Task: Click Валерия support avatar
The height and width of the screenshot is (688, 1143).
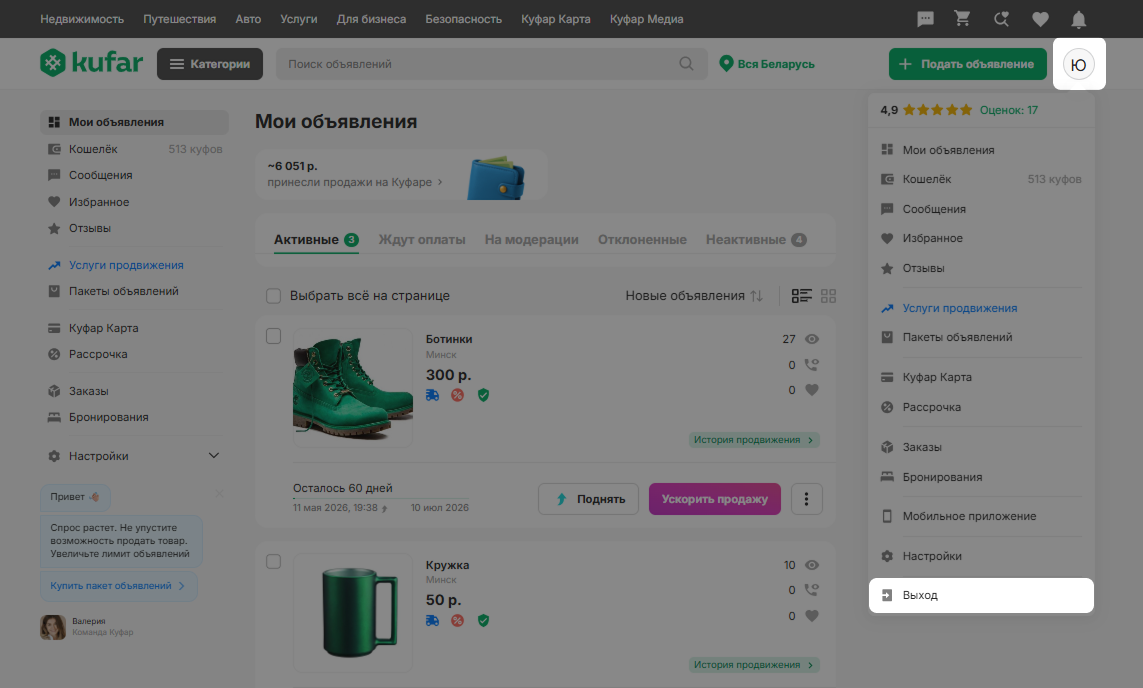Action: pos(52,627)
